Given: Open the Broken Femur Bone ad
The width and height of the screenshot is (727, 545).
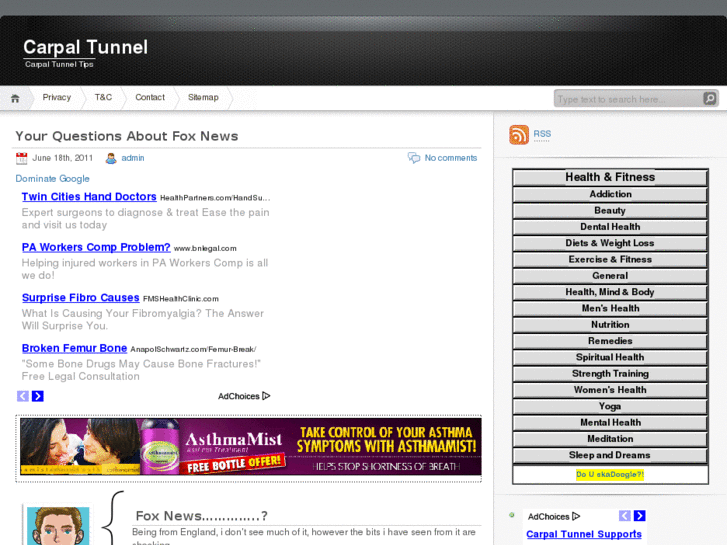Looking at the screenshot, I should pyautogui.click(x=74, y=348).
